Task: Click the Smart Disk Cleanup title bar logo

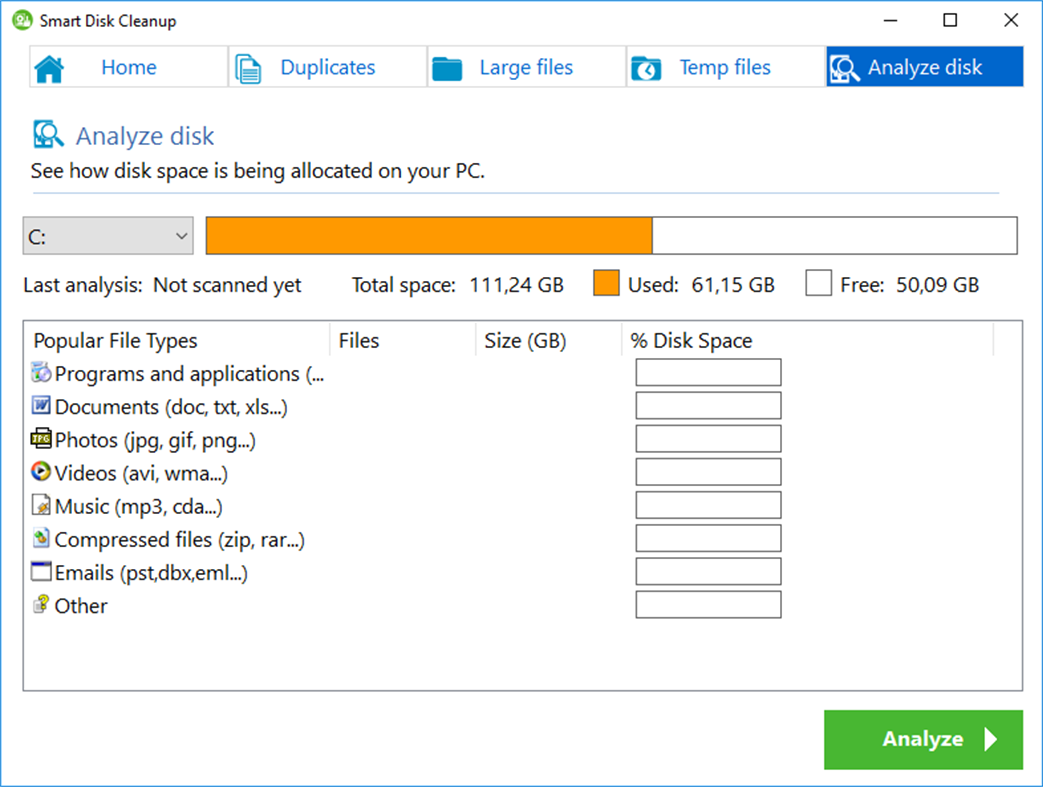Action: coord(20,19)
